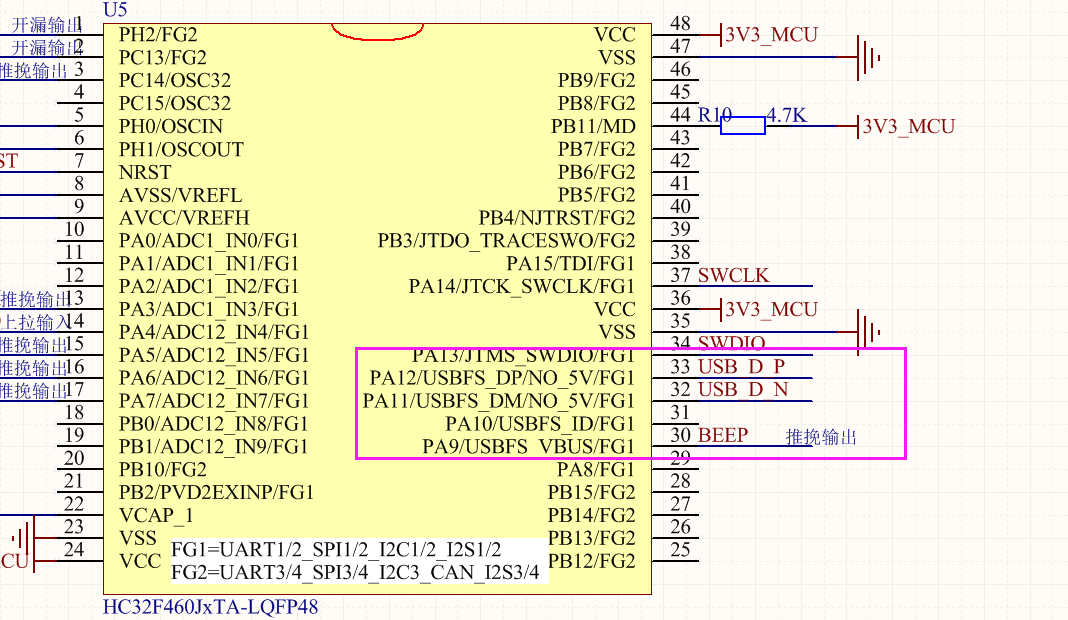This screenshot has height=620, width=1068.
Task: Select the Chinese text note beside BEEP
Action: (821, 437)
